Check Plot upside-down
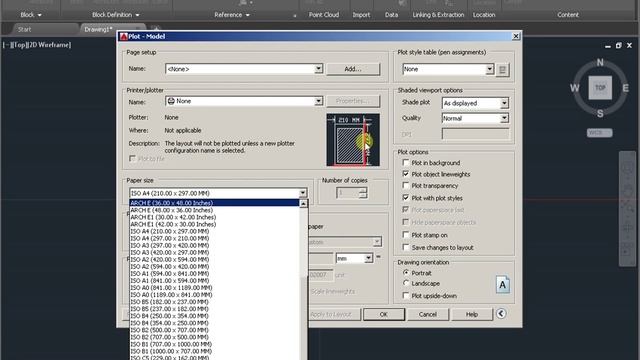The image size is (640, 360). (x=406, y=296)
